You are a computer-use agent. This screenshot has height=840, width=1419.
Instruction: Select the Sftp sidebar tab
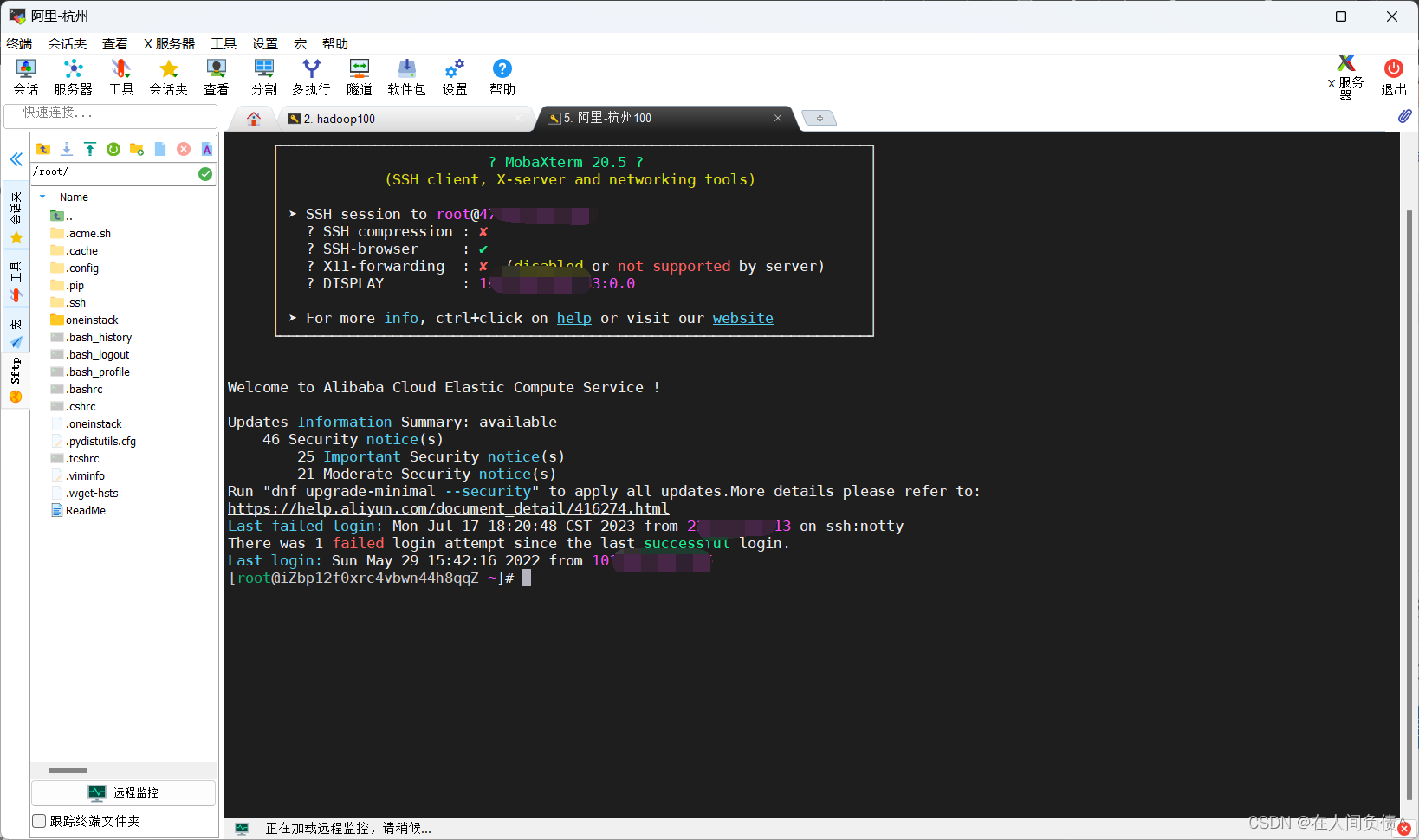click(x=16, y=381)
